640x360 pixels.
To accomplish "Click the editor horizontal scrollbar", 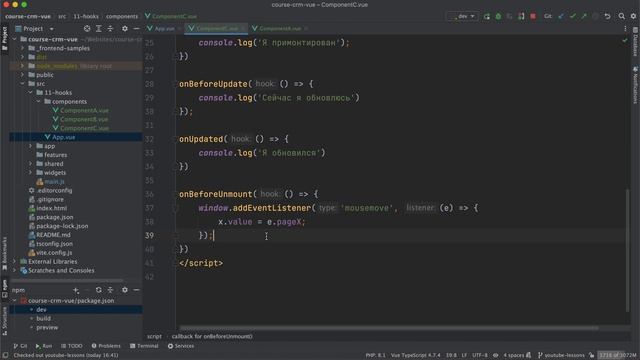I will click(389, 327).
